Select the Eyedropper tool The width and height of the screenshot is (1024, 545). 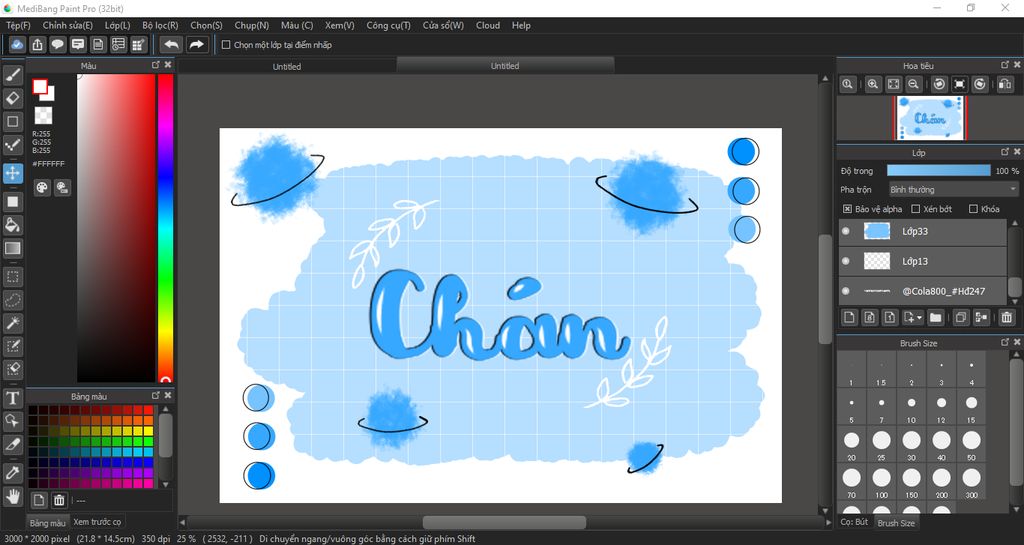(12, 473)
